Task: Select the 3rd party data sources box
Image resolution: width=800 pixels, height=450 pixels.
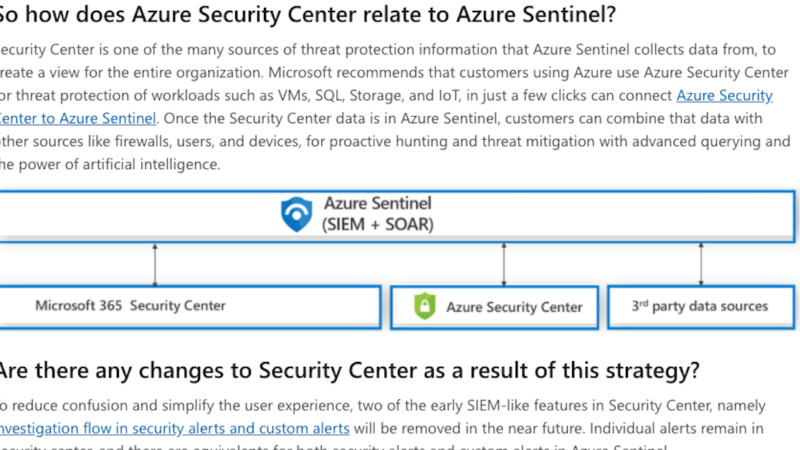Action: point(701,307)
